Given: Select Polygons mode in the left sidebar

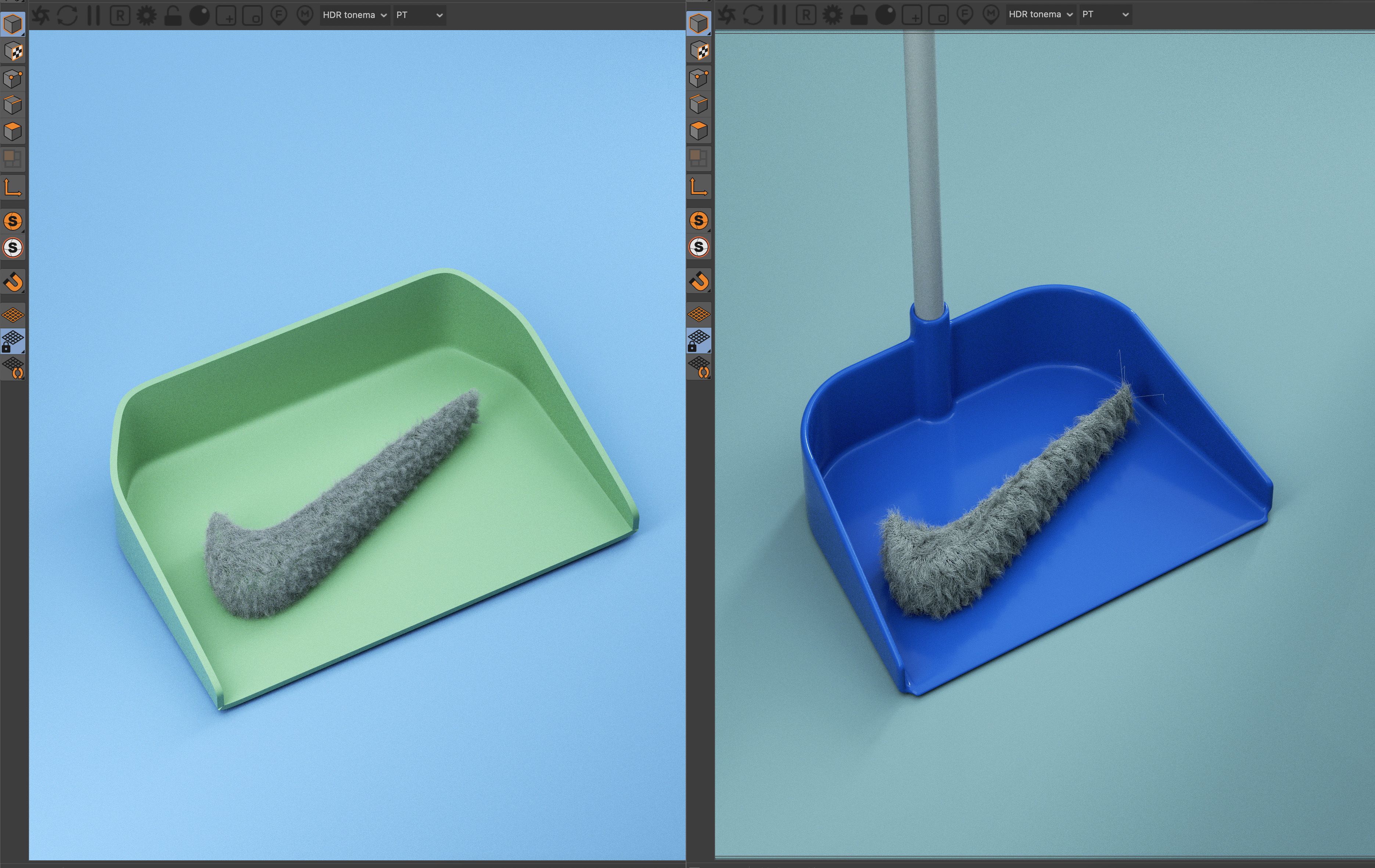Looking at the screenshot, I should (x=12, y=132).
